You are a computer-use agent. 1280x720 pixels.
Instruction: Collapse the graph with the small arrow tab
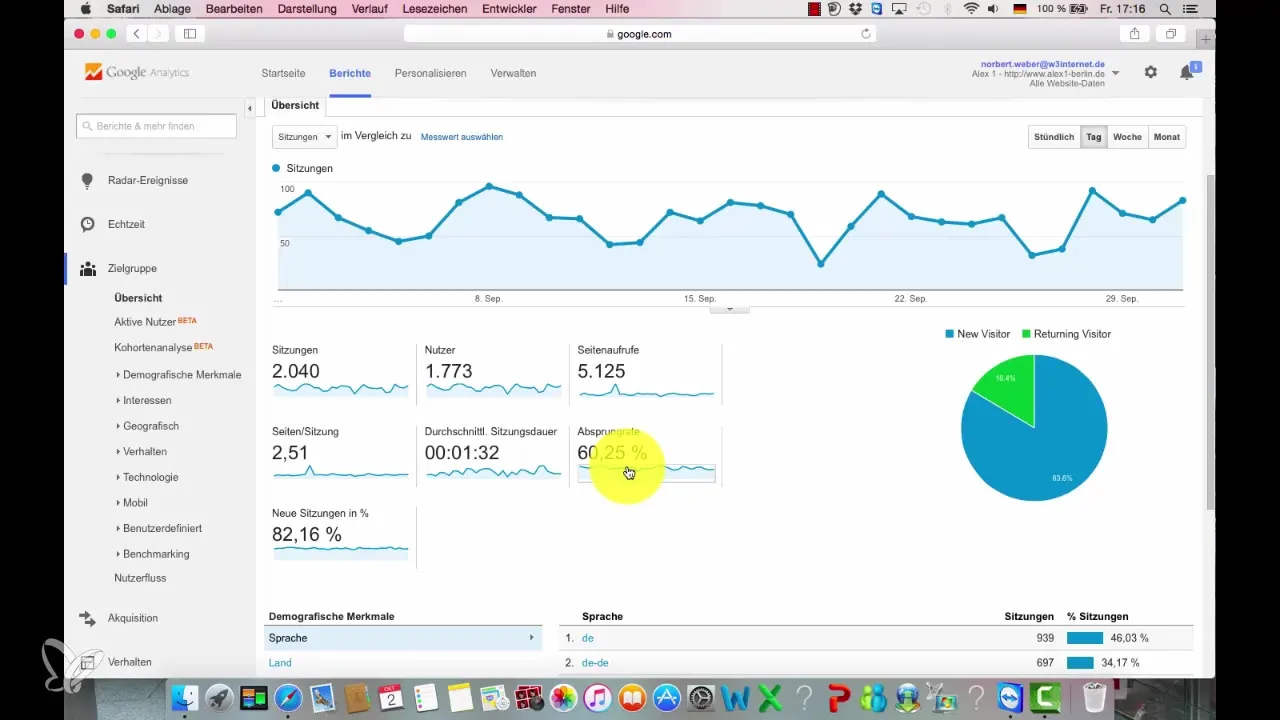729,309
